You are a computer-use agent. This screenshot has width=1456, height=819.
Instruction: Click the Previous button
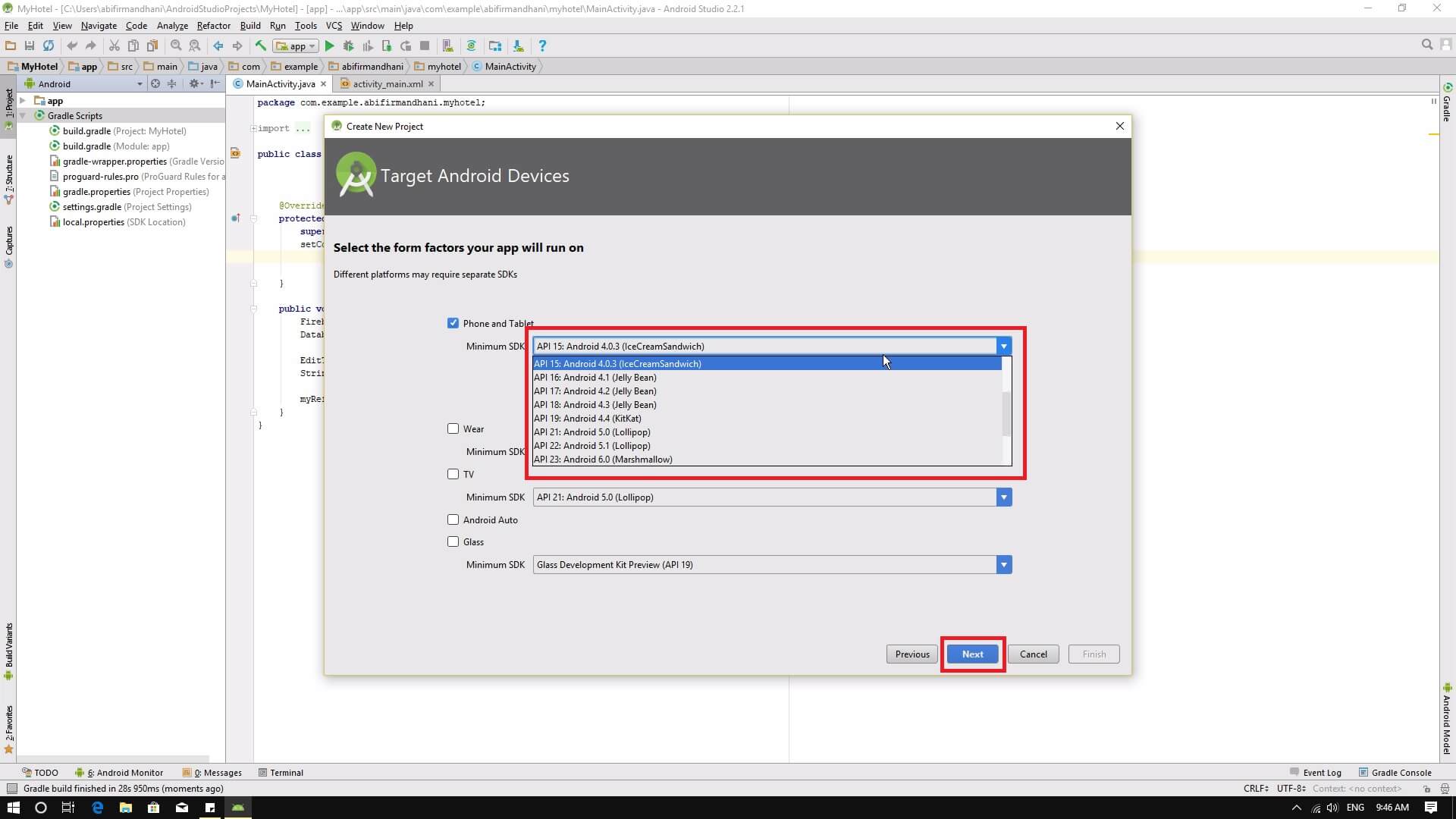912,654
